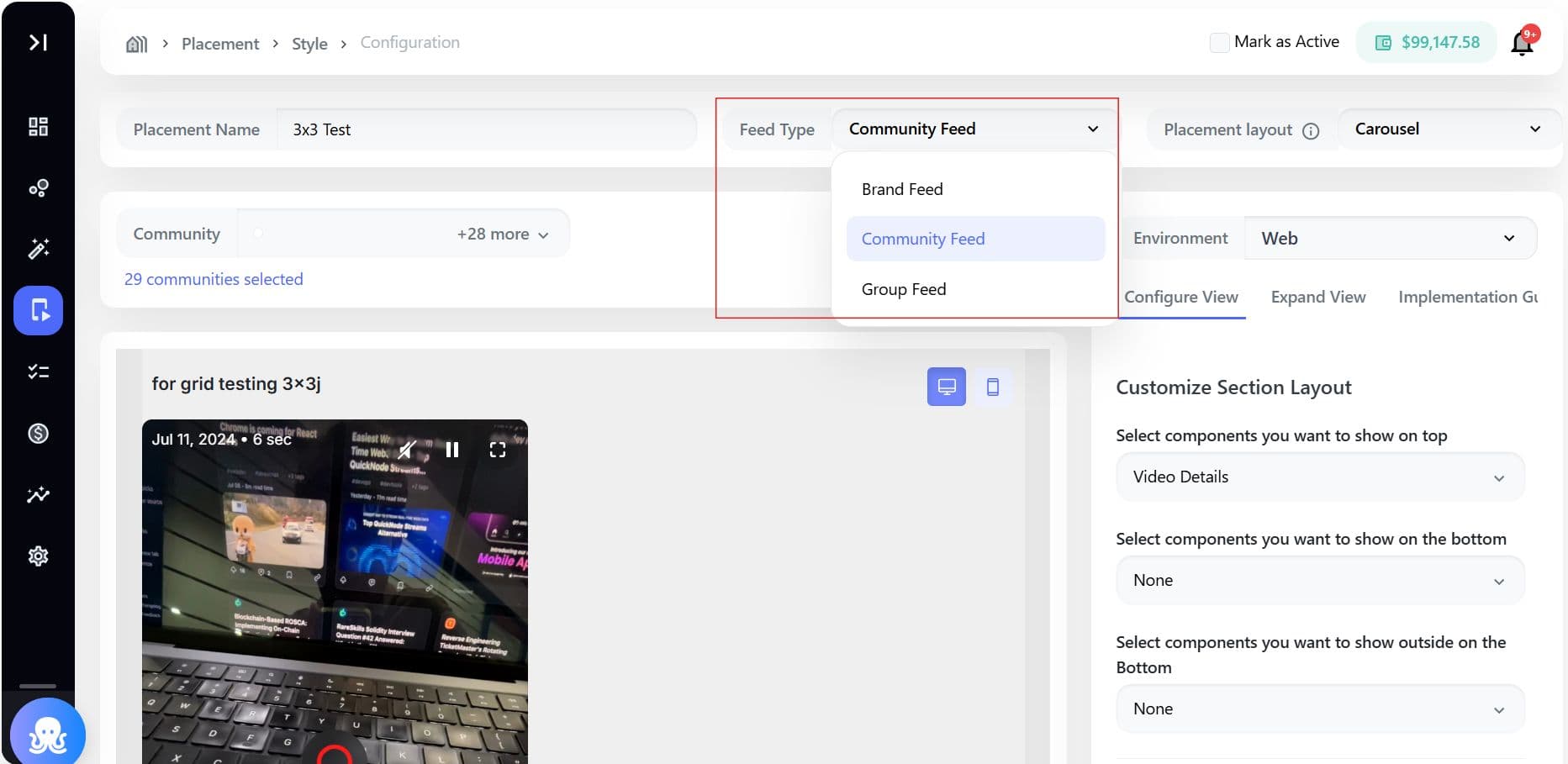Check the Mark as Active checkbox

(x=1219, y=42)
